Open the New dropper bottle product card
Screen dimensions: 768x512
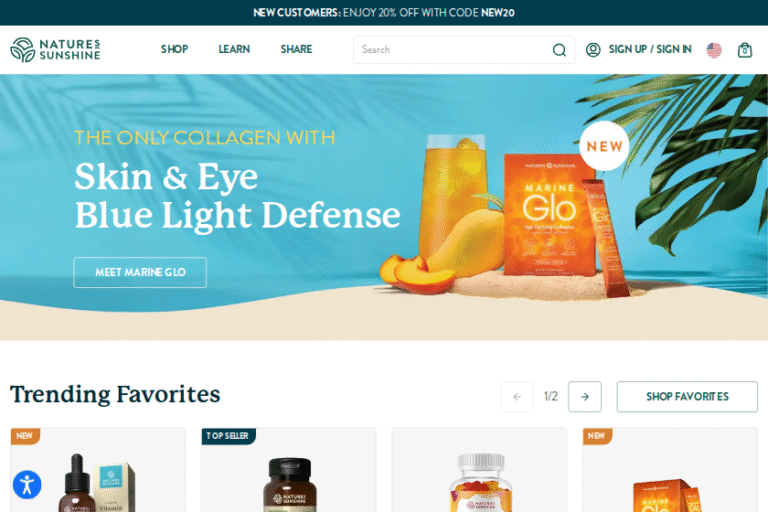(x=98, y=470)
